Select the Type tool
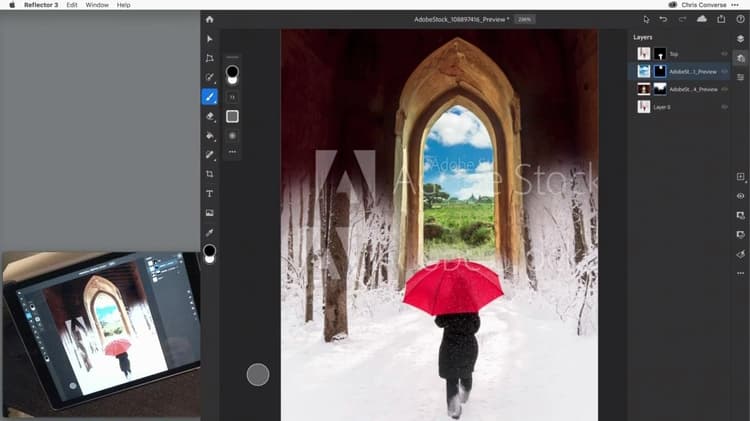750x421 pixels. [210, 194]
